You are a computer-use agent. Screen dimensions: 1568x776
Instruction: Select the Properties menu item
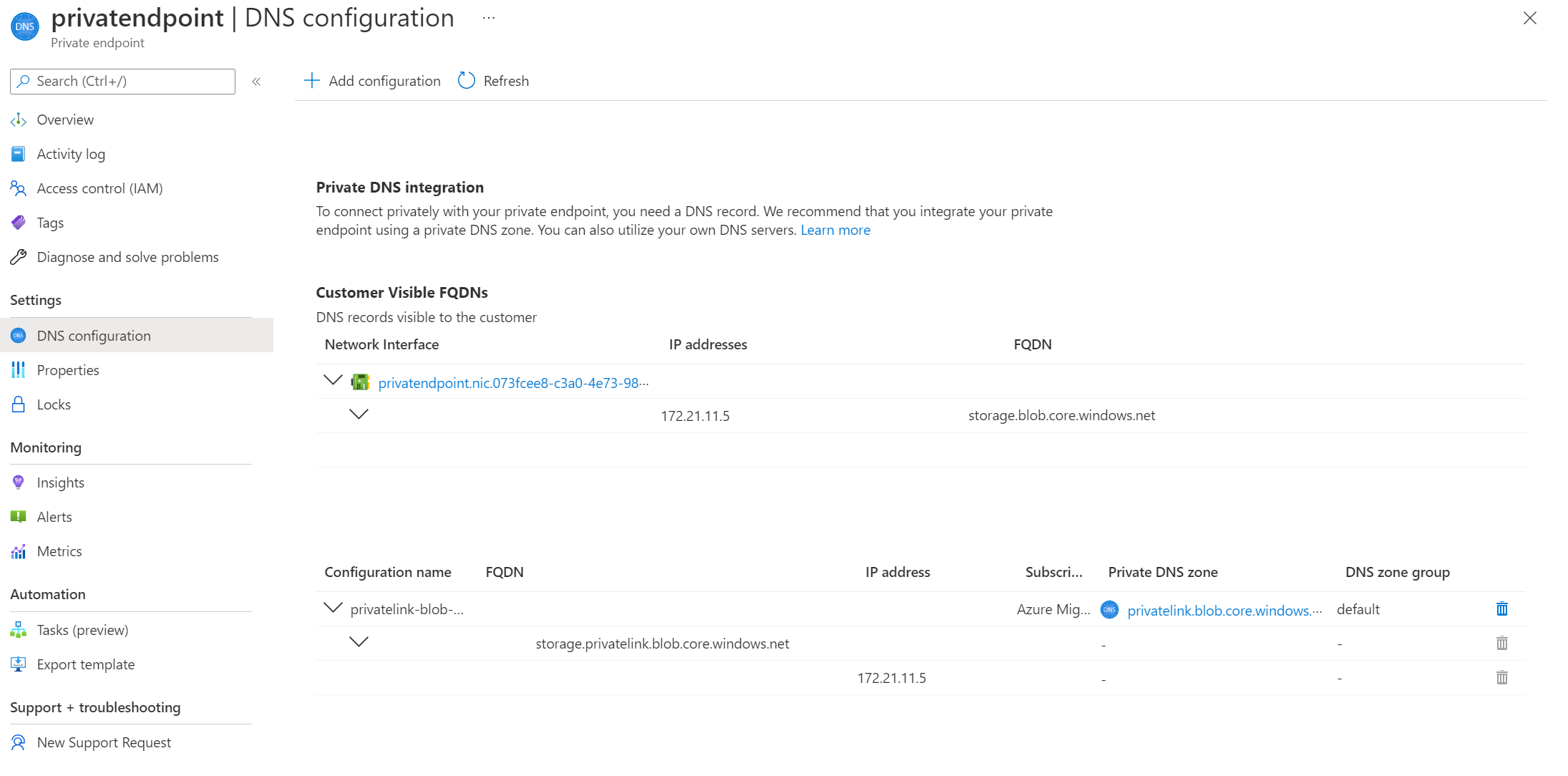[x=67, y=369]
